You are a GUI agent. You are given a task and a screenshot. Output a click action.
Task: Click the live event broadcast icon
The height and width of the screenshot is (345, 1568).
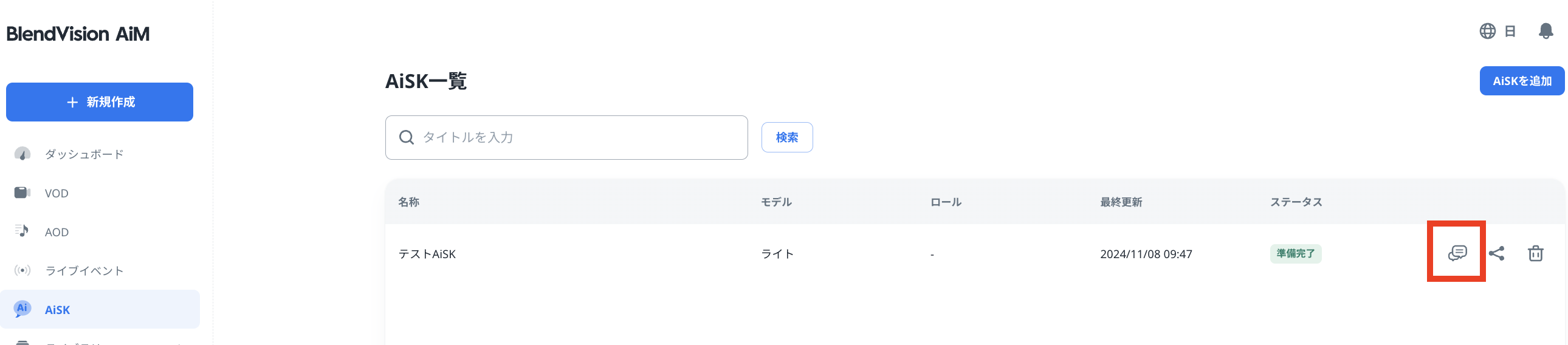[22, 270]
